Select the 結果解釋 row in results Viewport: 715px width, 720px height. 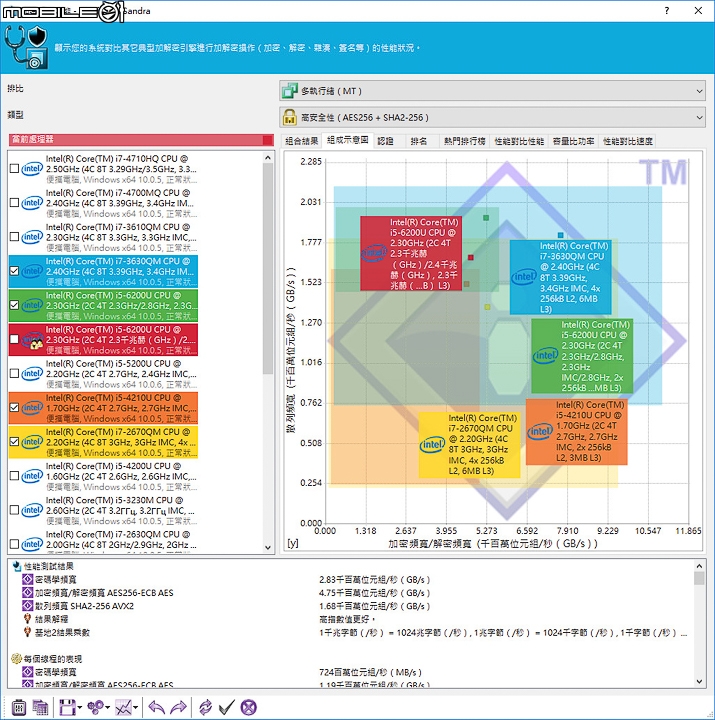coord(354,619)
